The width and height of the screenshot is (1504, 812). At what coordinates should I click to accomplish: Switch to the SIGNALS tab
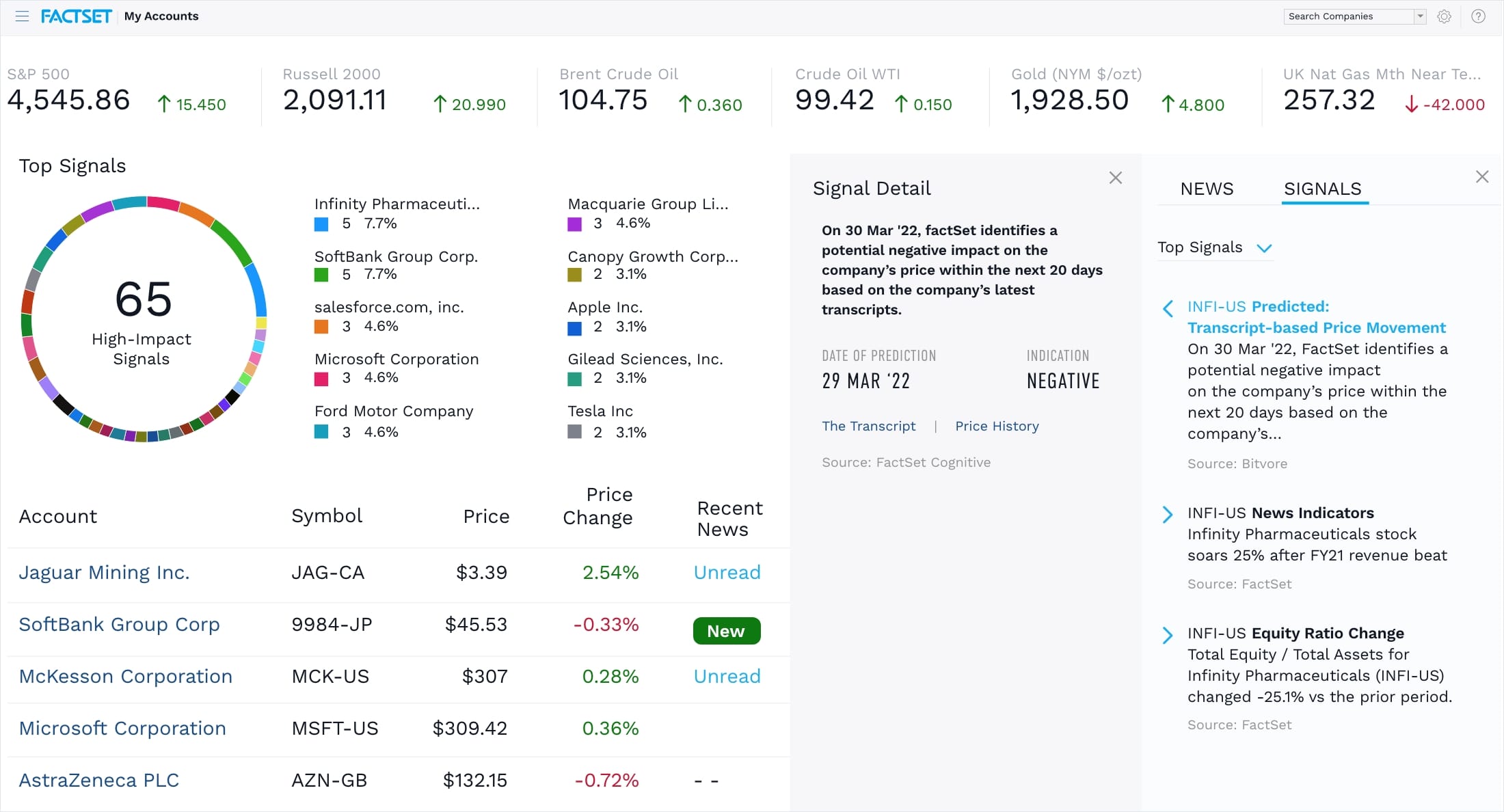point(1323,189)
